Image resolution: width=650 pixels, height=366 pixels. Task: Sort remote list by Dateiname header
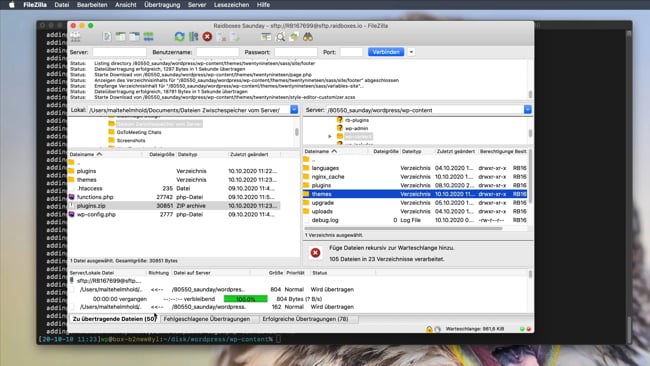[x=337, y=152]
